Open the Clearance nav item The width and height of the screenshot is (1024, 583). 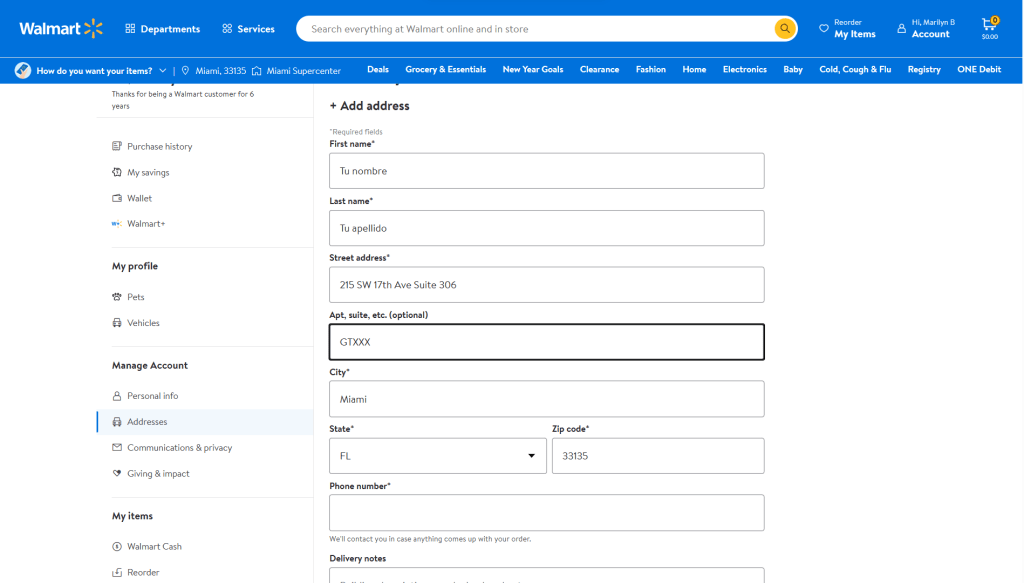[600, 69]
